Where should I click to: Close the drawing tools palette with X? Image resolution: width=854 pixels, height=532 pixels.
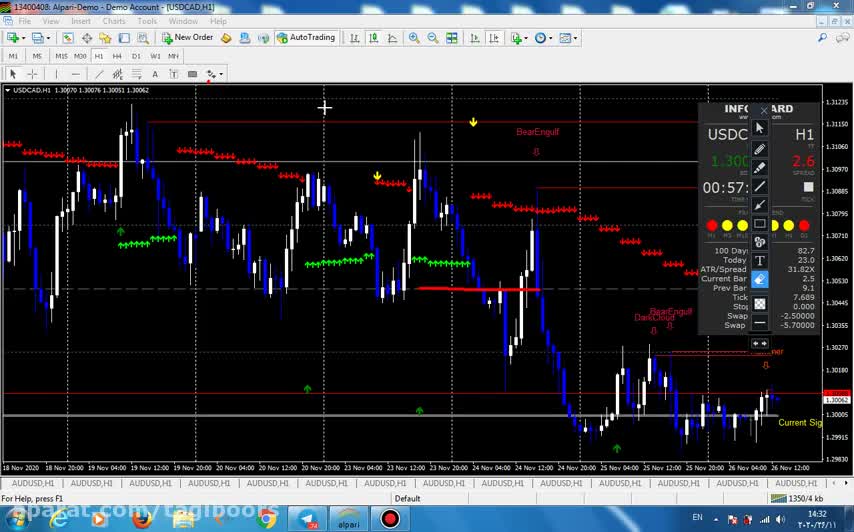(764, 110)
